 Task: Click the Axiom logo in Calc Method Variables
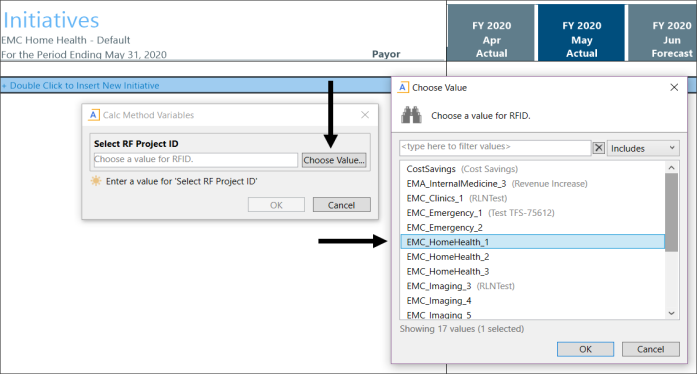pos(93,115)
